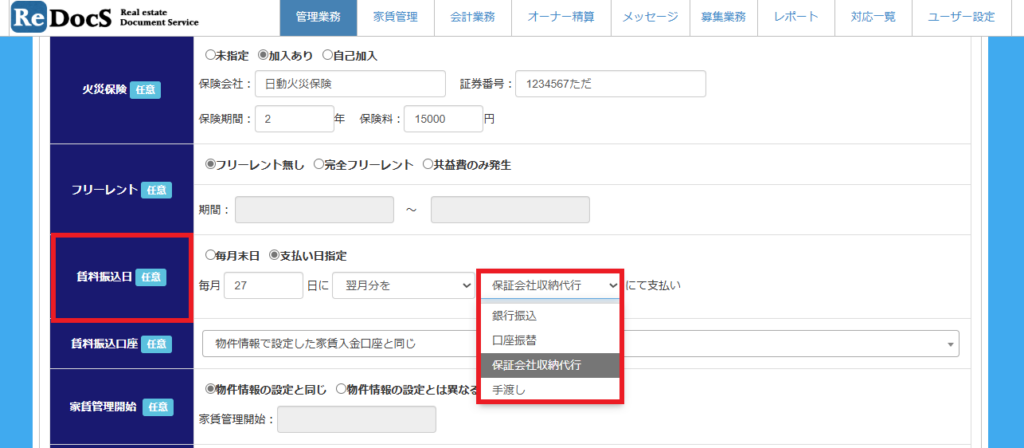Open the 賃料振込口座 account dropdown
The width and height of the screenshot is (1024, 448).
(x=580, y=343)
